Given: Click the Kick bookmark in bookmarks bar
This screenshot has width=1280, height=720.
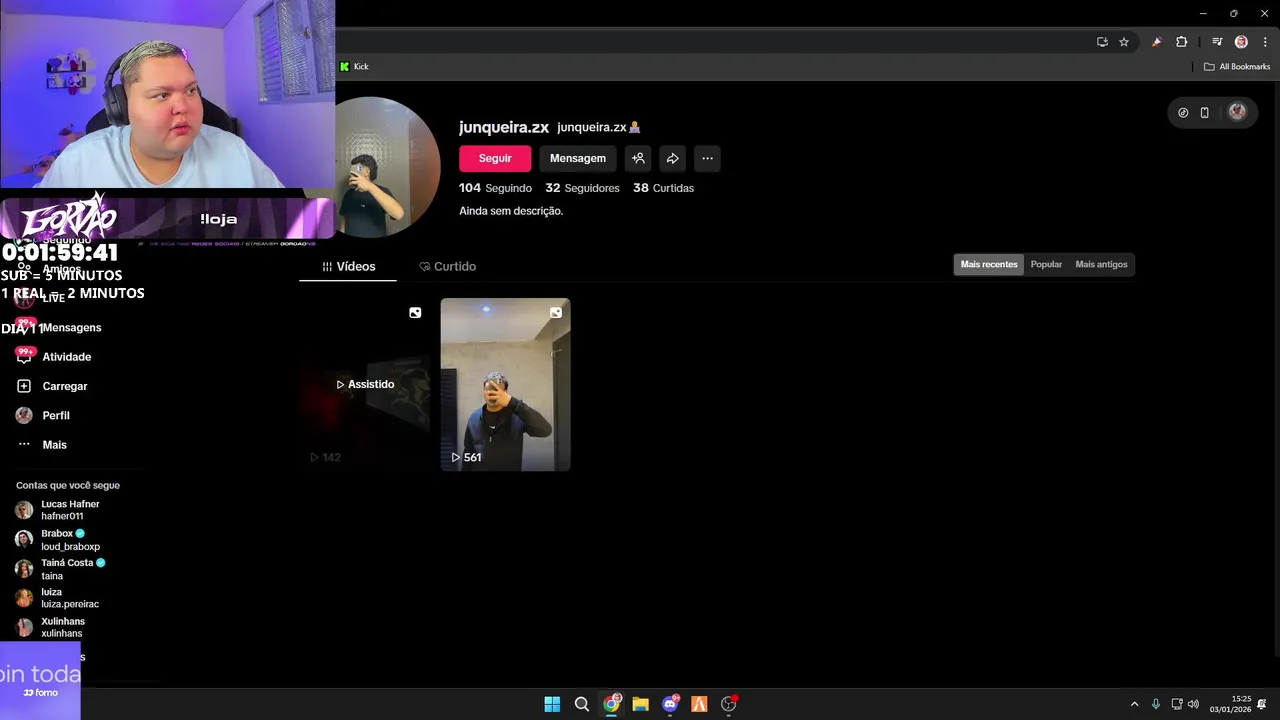Looking at the screenshot, I should point(354,66).
